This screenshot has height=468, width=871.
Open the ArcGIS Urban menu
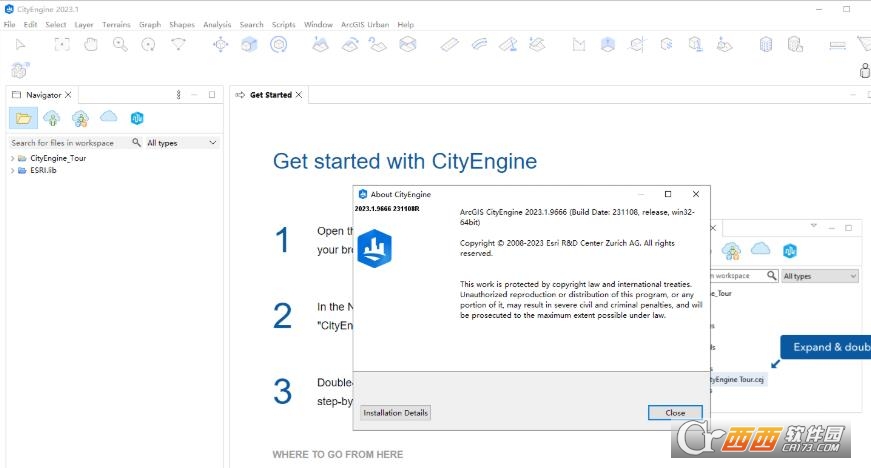[365, 24]
